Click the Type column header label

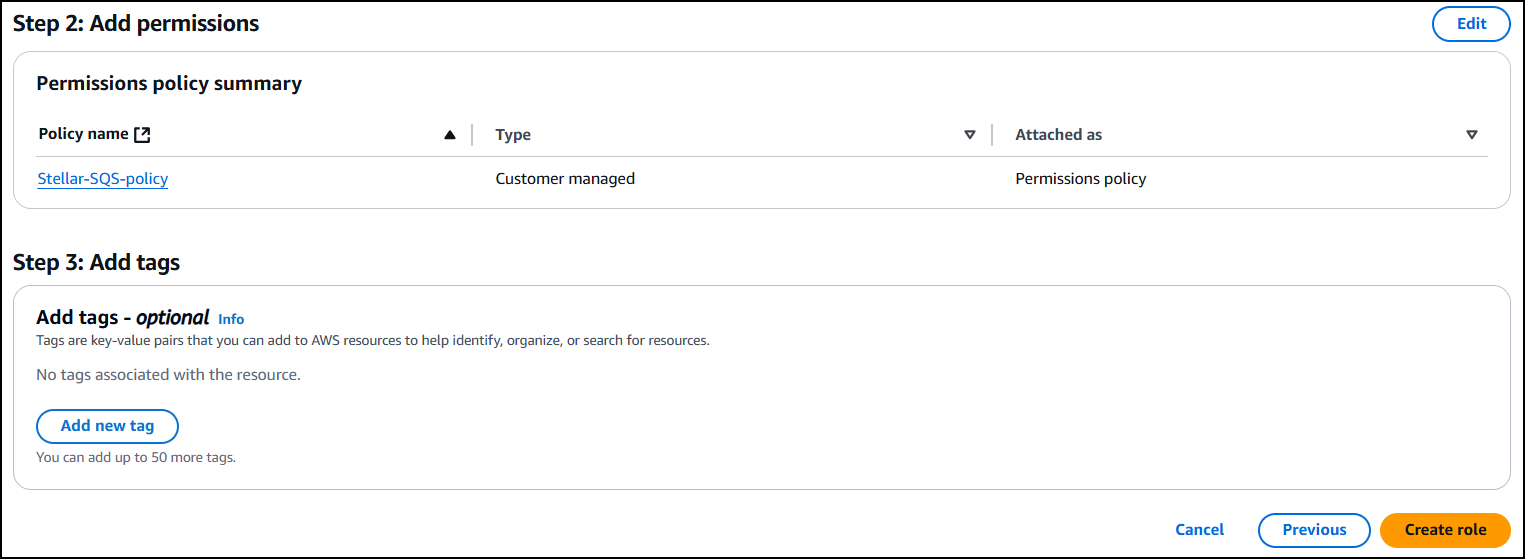(x=513, y=135)
